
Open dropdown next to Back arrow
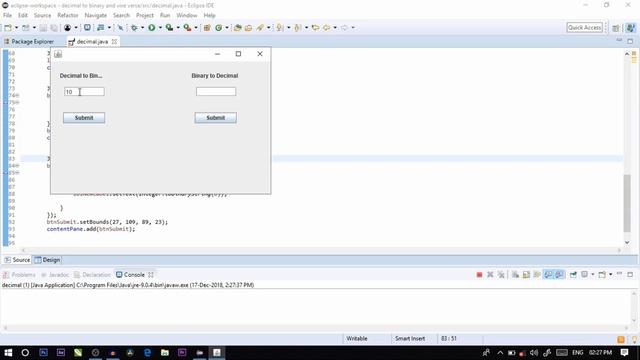tap(335, 28)
